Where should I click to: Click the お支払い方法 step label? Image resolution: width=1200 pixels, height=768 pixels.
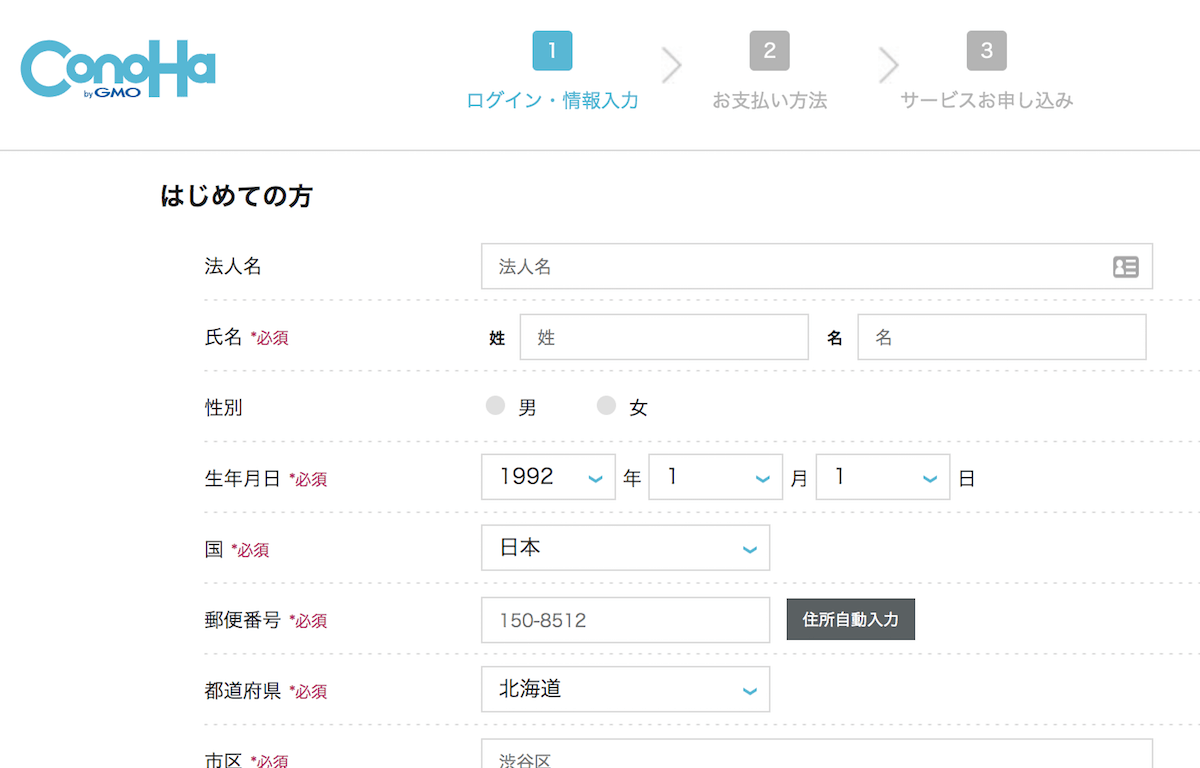coord(769,101)
